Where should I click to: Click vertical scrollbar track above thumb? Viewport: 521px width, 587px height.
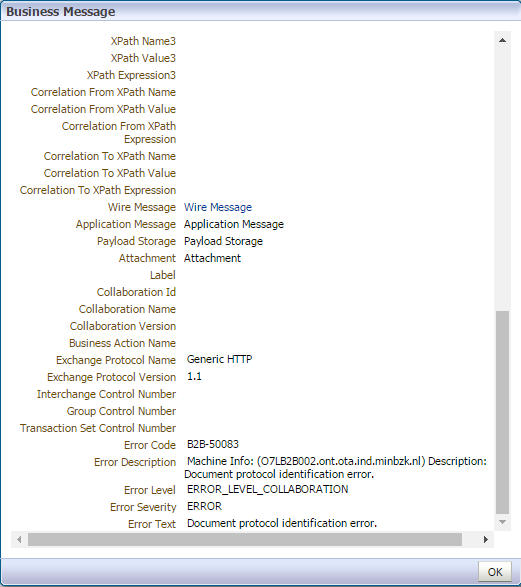point(502,178)
